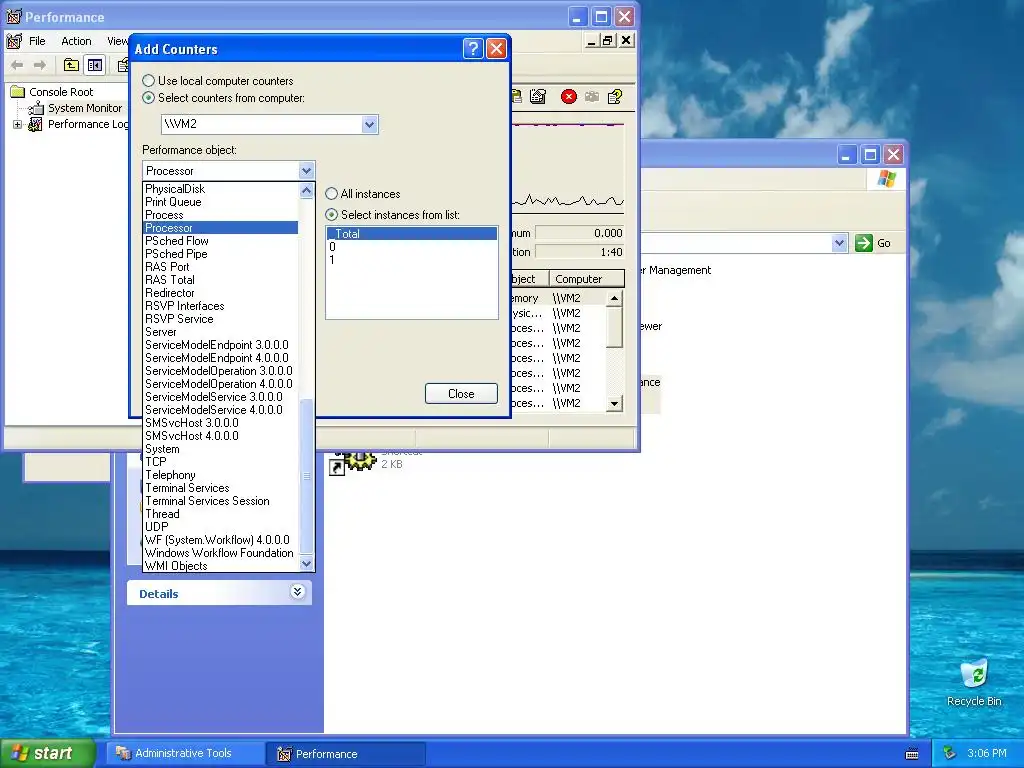Screen dimensions: 1024x768
Task: Choose PSched Flow in the list
Action: coord(220,241)
